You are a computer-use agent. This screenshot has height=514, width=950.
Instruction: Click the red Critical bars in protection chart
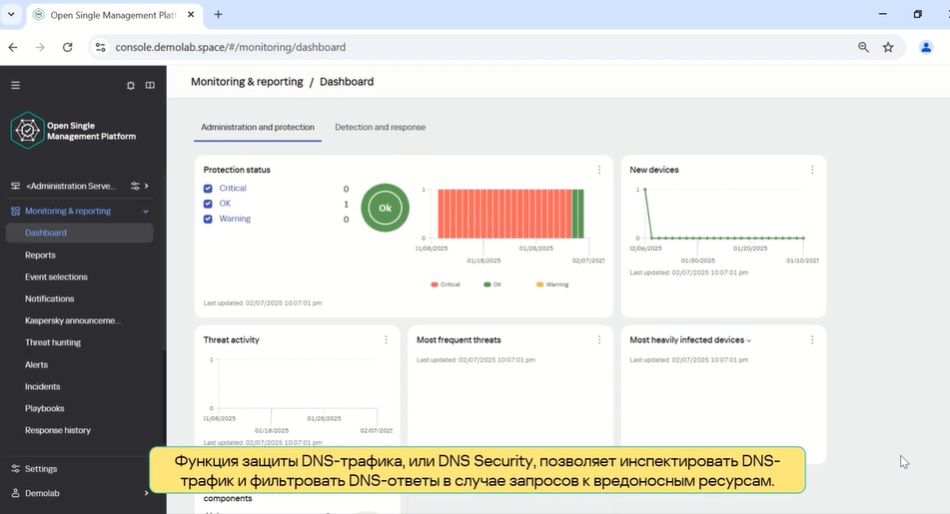(505, 213)
